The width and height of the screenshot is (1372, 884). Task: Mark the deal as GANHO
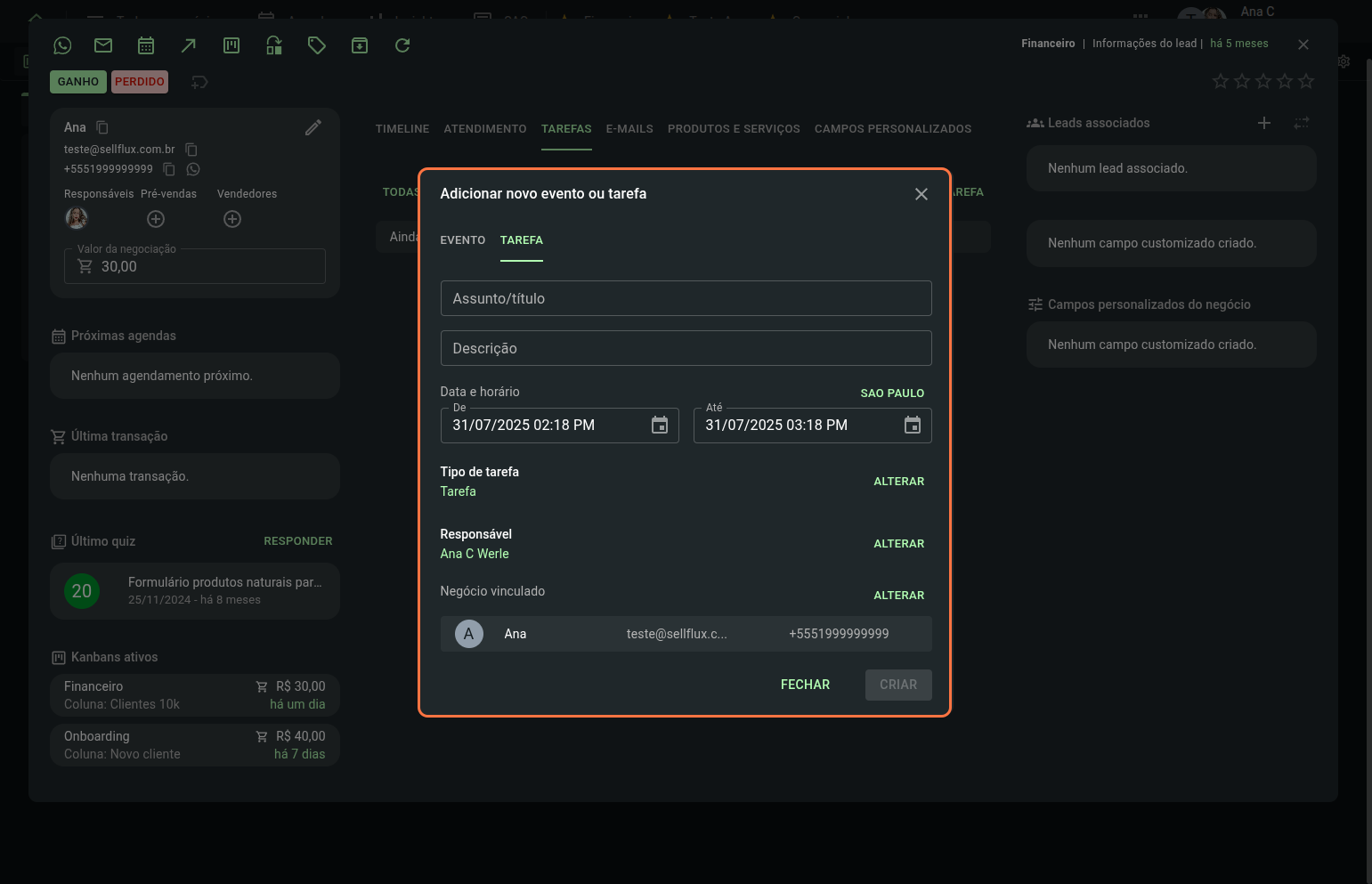78,82
